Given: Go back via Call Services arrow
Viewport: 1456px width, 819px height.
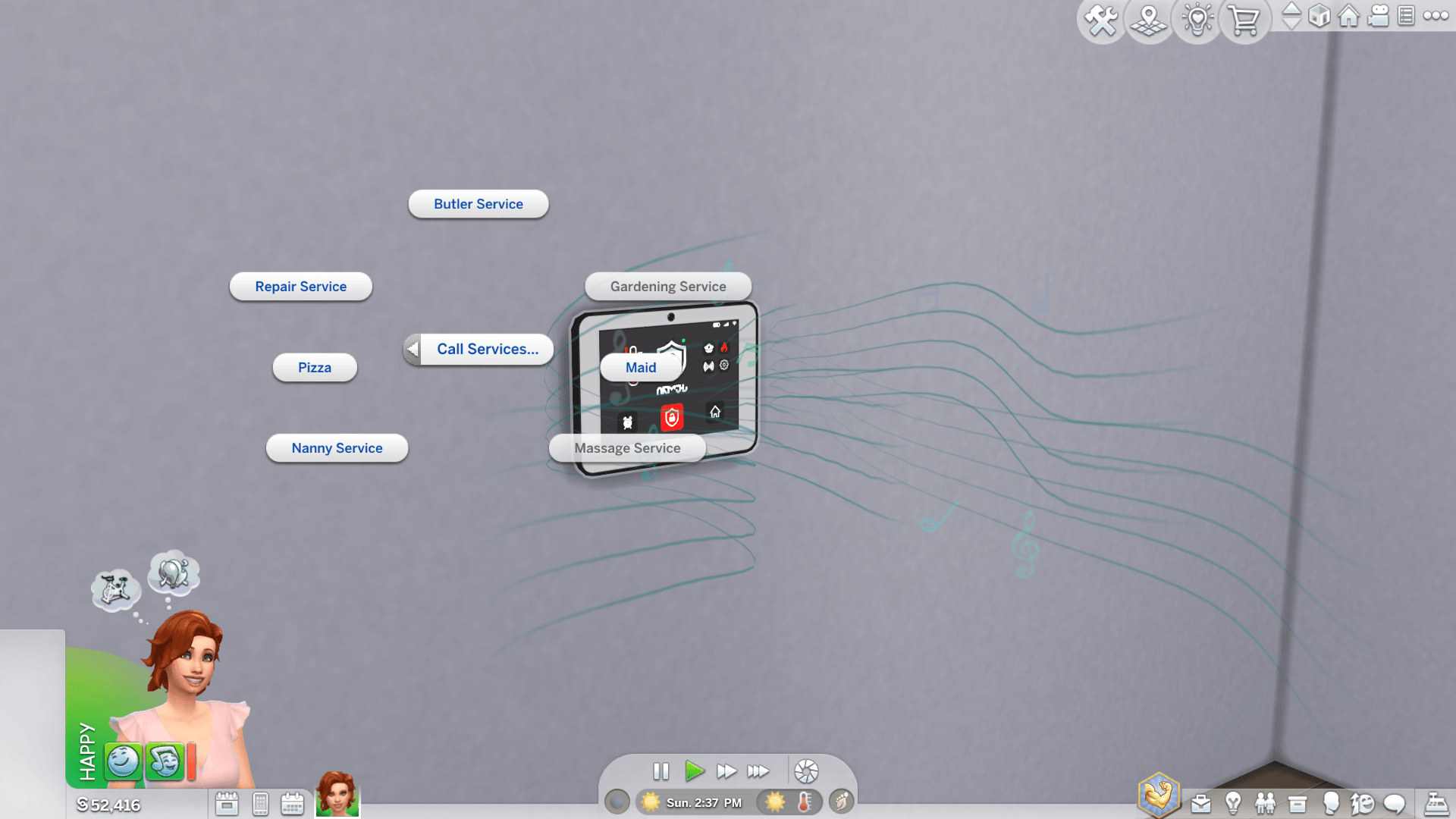Looking at the screenshot, I should pyautogui.click(x=413, y=350).
